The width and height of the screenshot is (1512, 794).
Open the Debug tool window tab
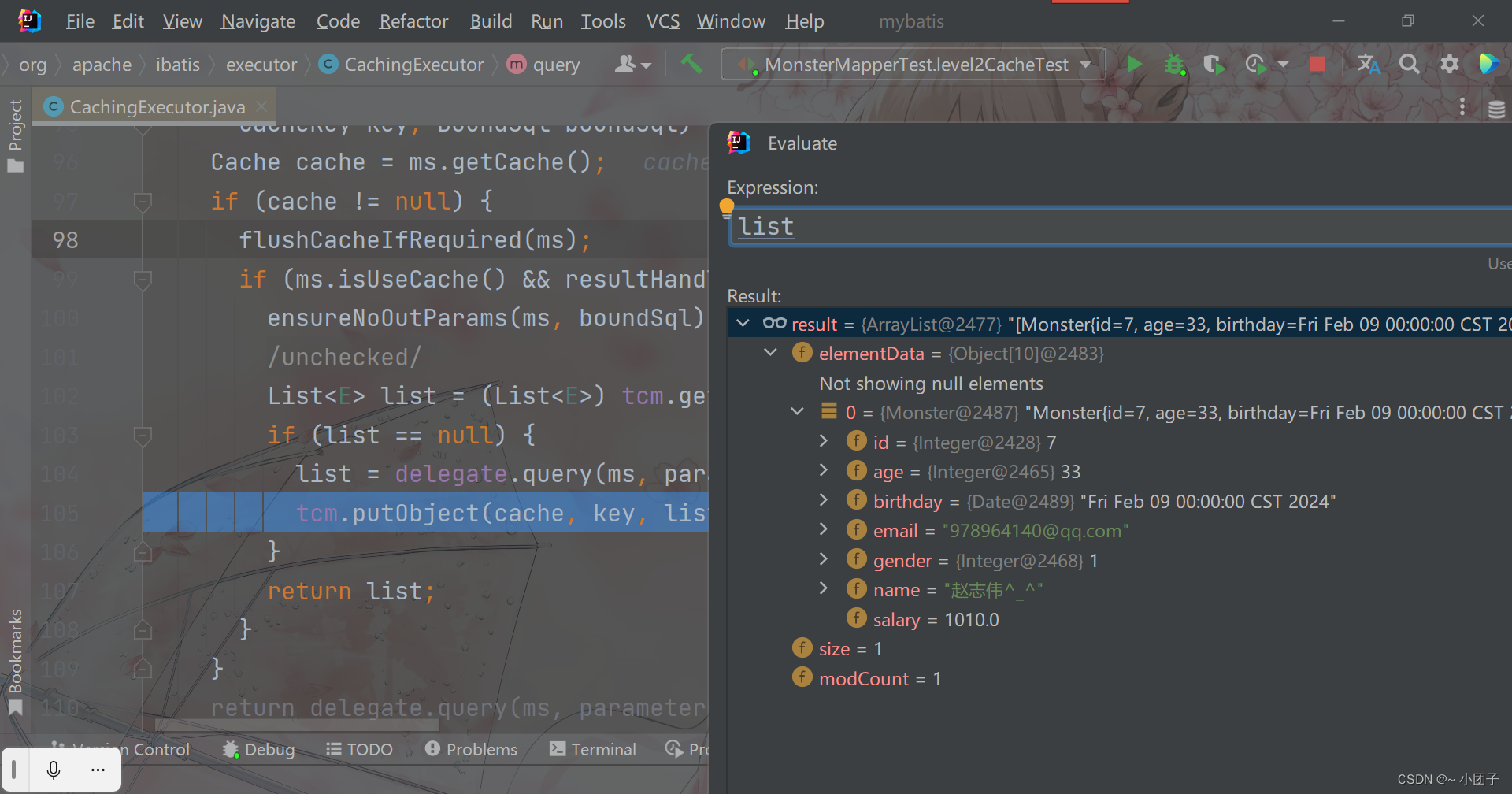point(258,749)
